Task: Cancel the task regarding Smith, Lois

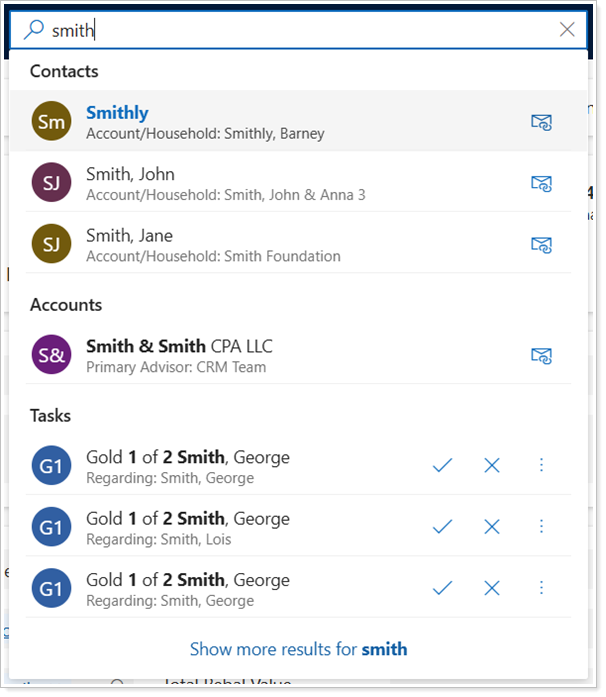Action: [492, 527]
